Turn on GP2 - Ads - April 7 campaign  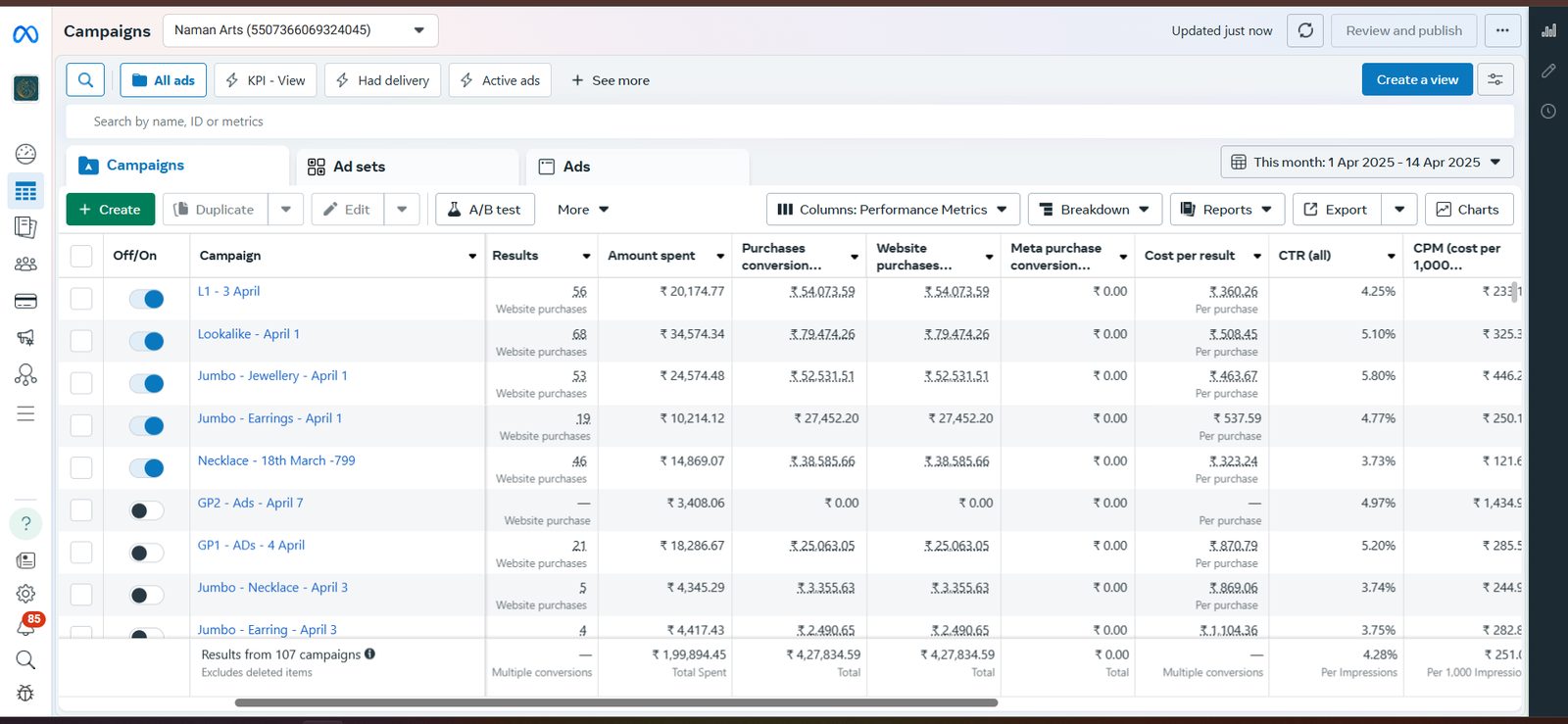point(147,510)
